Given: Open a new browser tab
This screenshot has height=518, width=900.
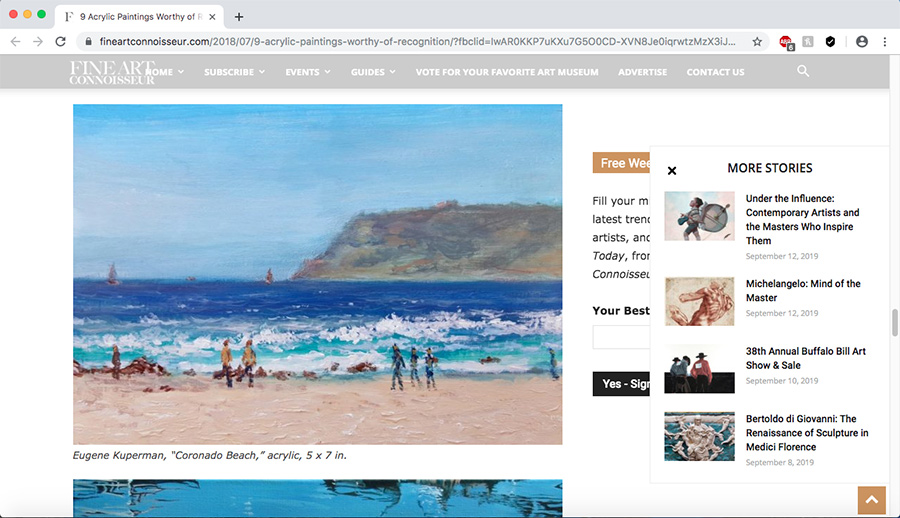Looking at the screenshot, I should click(x=239, y=17).
